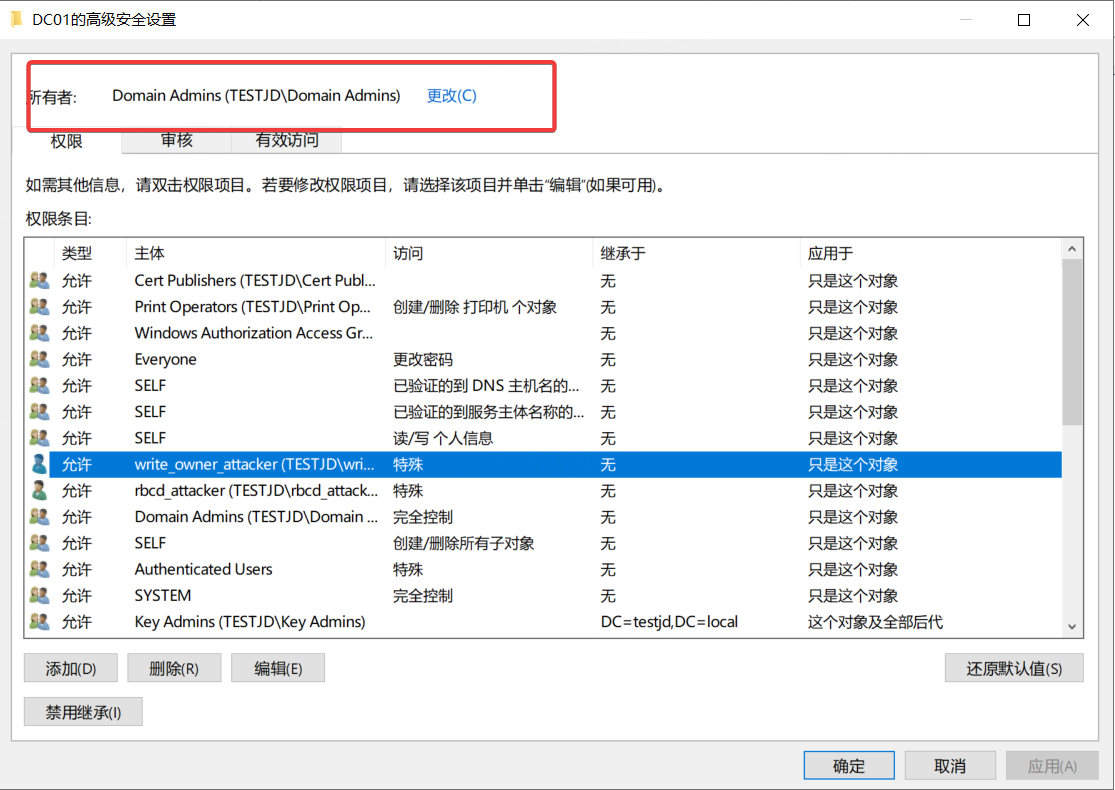Select the SYSTEM principal text
Viewport: 1115px width, 790px height.
(x=163, y=595)
